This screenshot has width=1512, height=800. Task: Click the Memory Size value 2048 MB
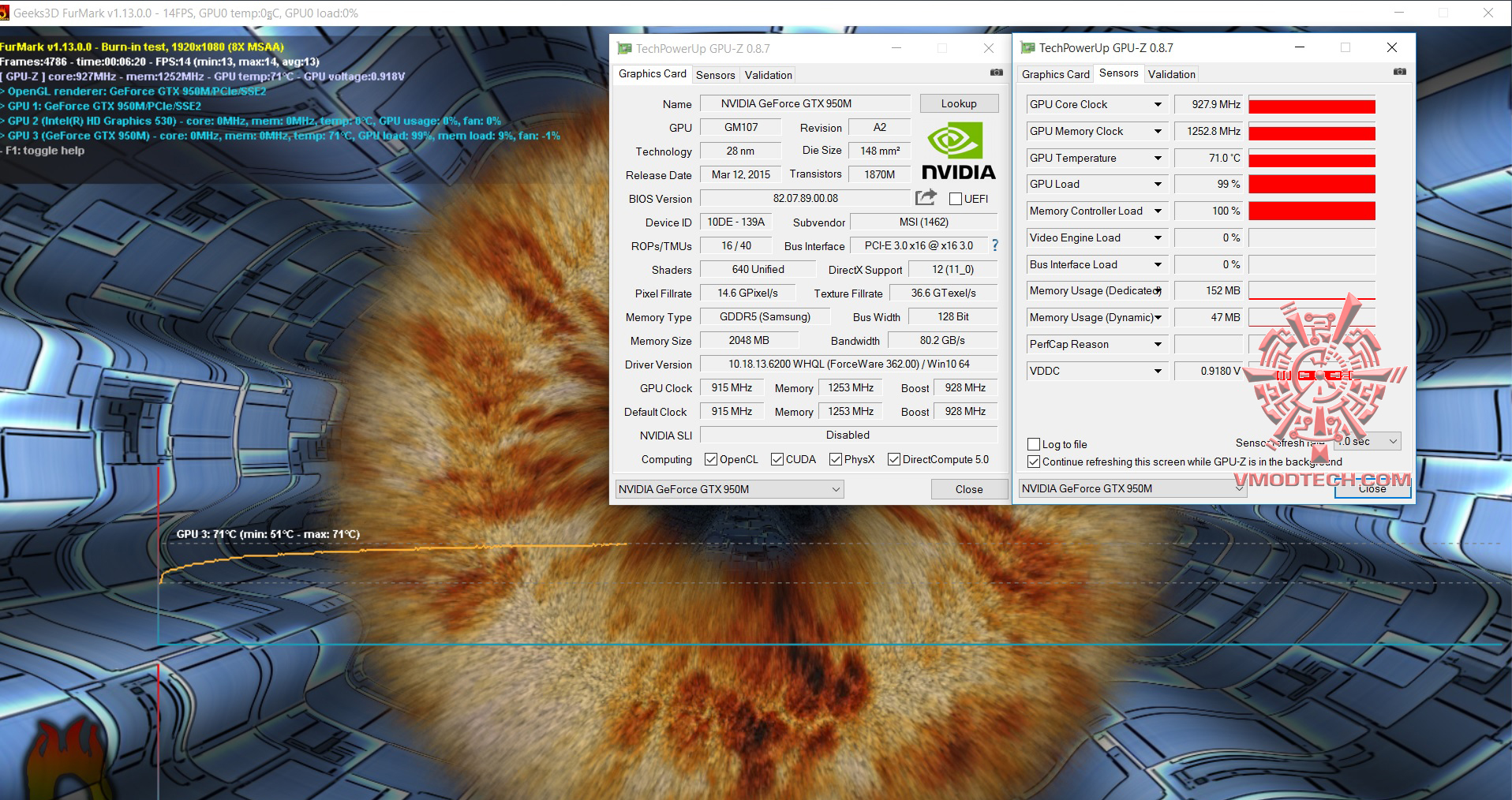pyautogui.click(x=749, y=340)
